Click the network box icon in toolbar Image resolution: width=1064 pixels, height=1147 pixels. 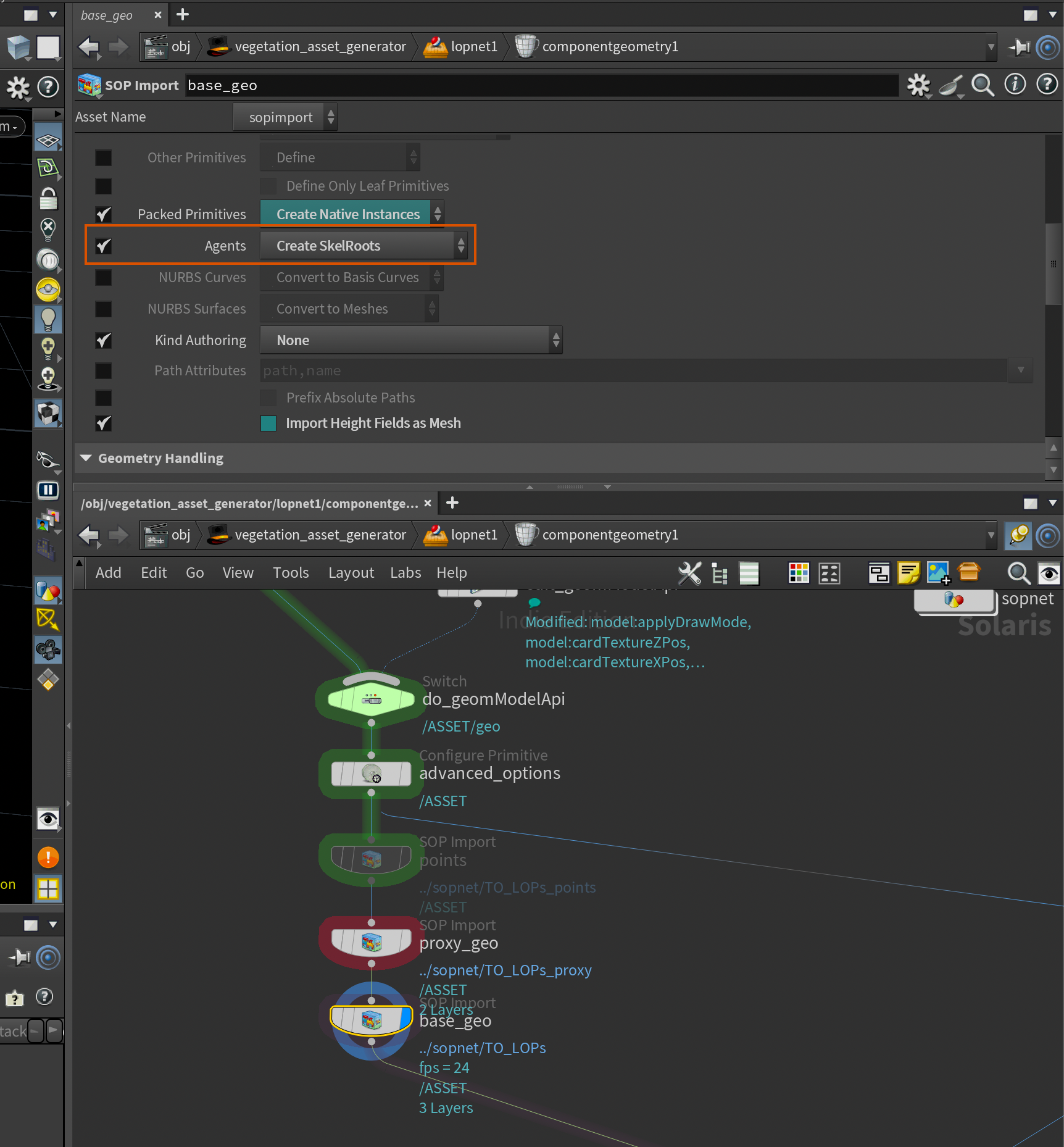coord(878,573)
